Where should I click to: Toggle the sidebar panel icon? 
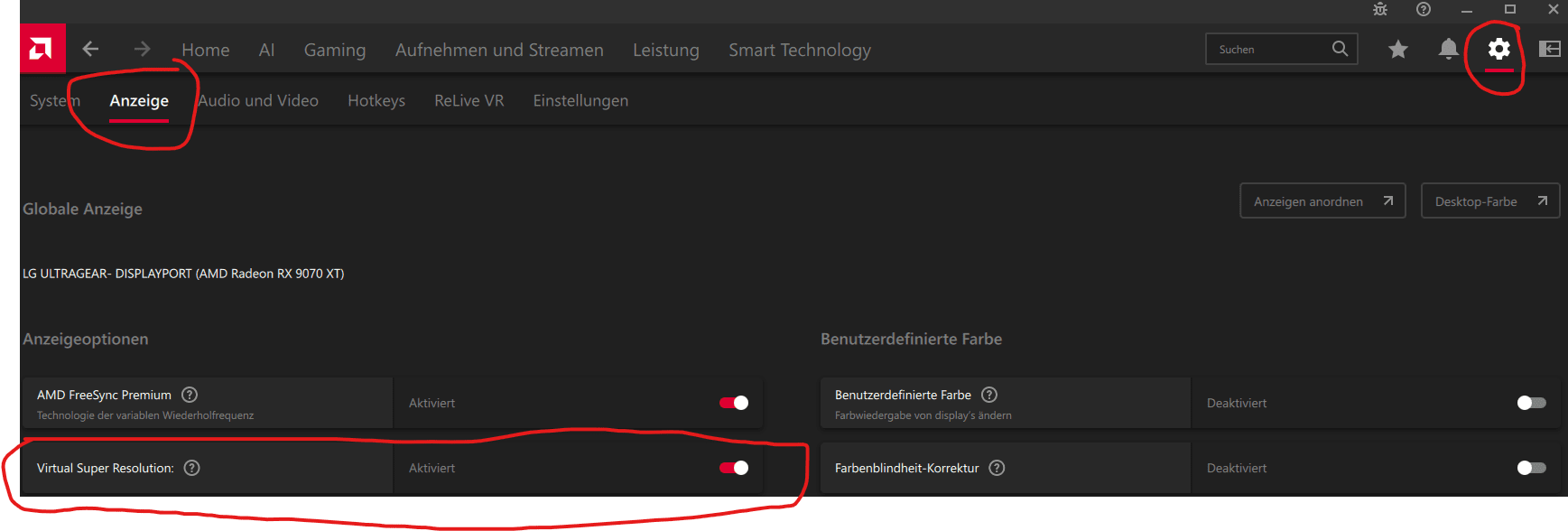1549,49
